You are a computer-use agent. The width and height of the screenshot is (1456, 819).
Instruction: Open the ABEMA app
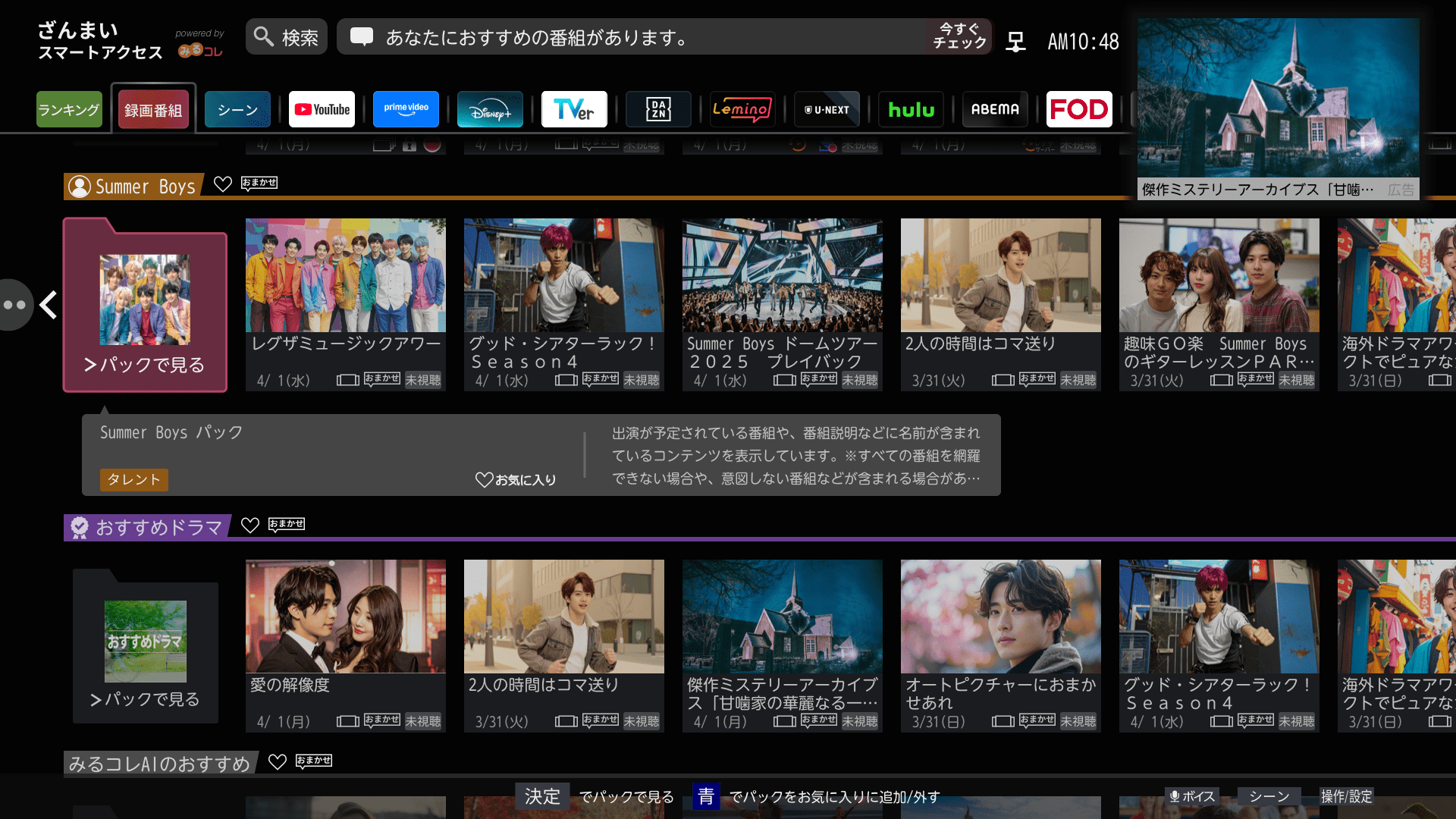click(x=995, y=109)
